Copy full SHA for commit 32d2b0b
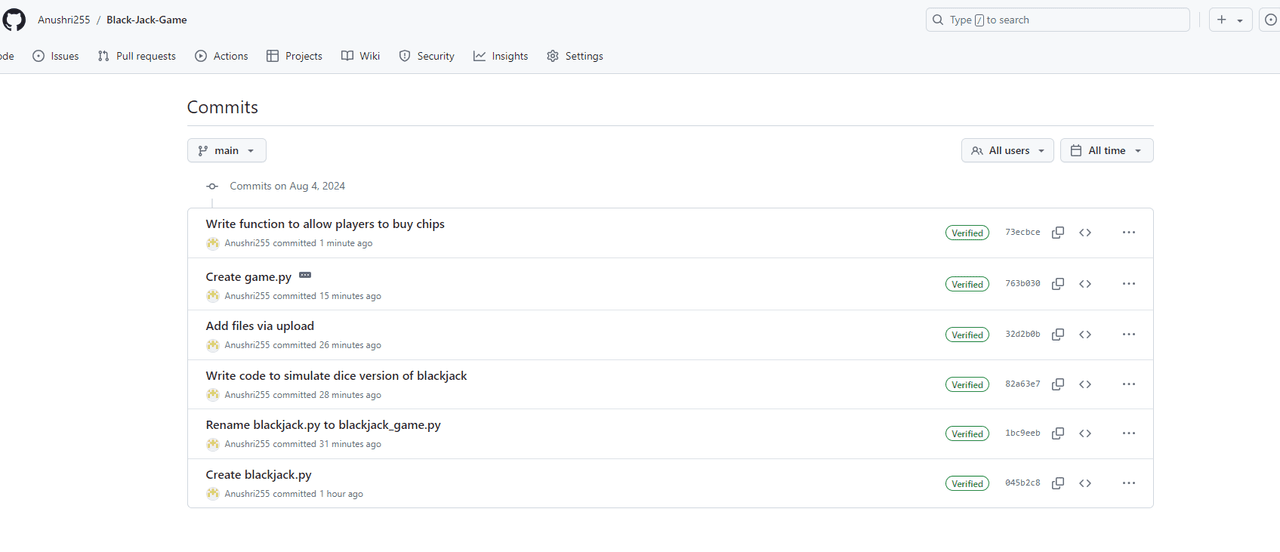 pyautogui.click(x=1057, y=335)
